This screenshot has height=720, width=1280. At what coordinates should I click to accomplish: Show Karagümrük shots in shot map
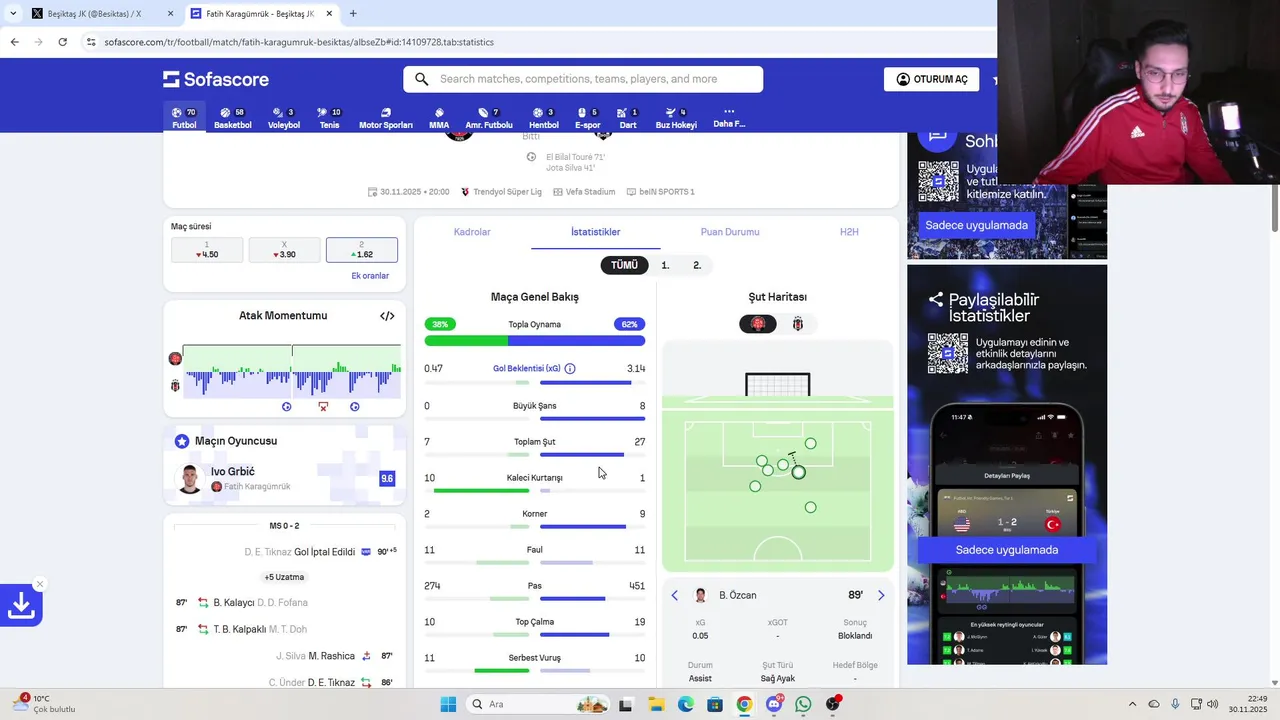(x=758, y=324)
